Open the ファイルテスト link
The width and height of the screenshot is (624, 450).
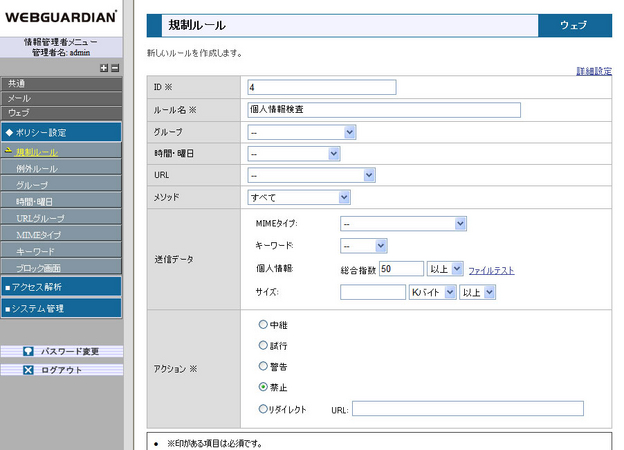click(x=491, y=270)
